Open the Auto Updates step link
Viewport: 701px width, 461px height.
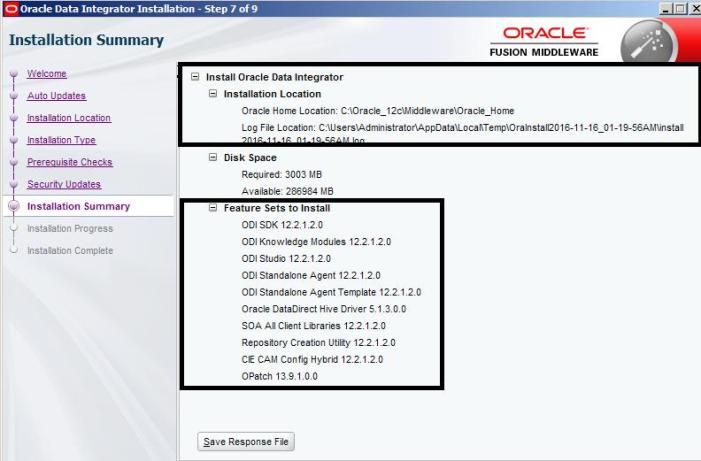[56, 96]
